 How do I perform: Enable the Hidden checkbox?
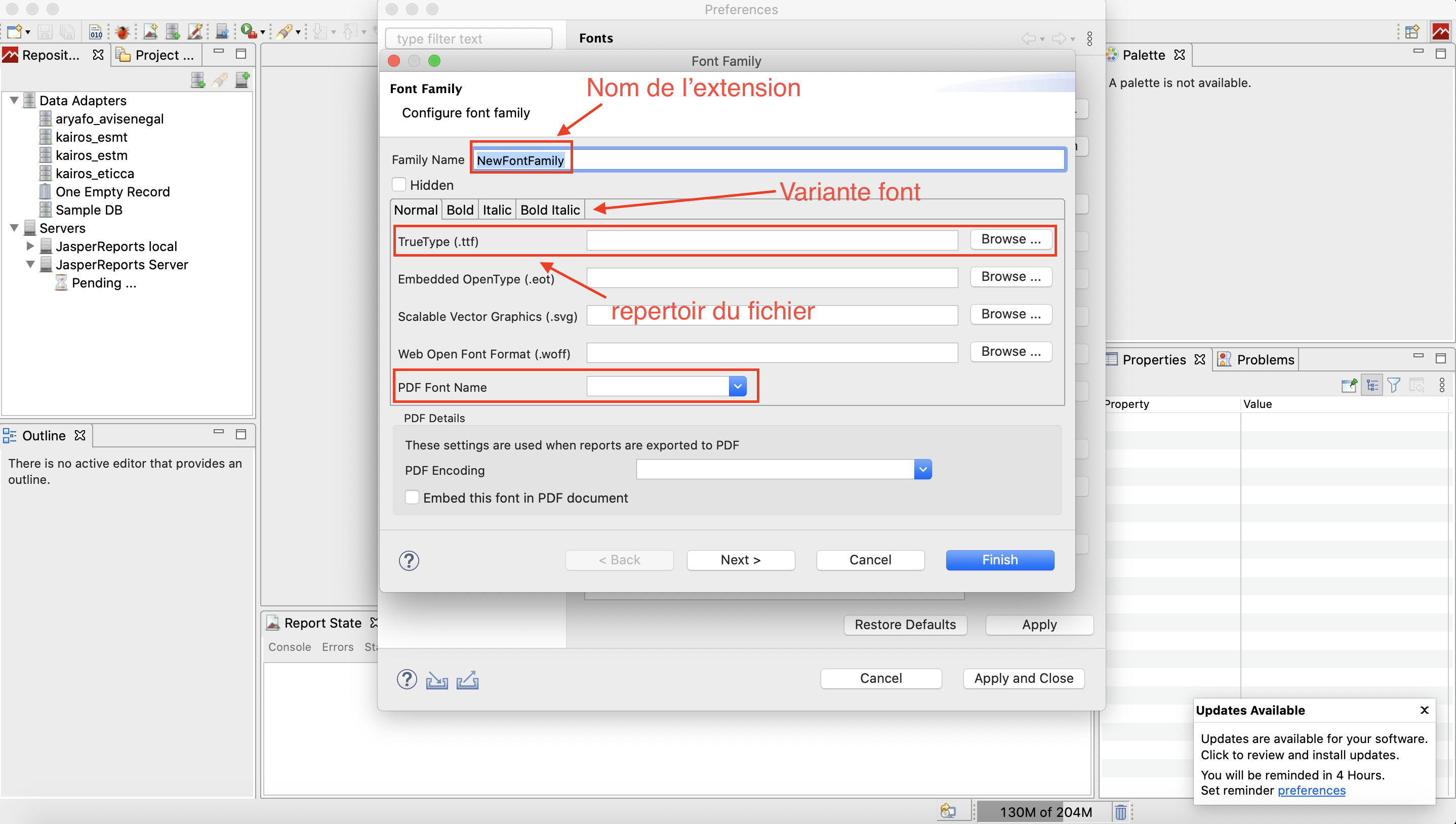coord(399,185)
